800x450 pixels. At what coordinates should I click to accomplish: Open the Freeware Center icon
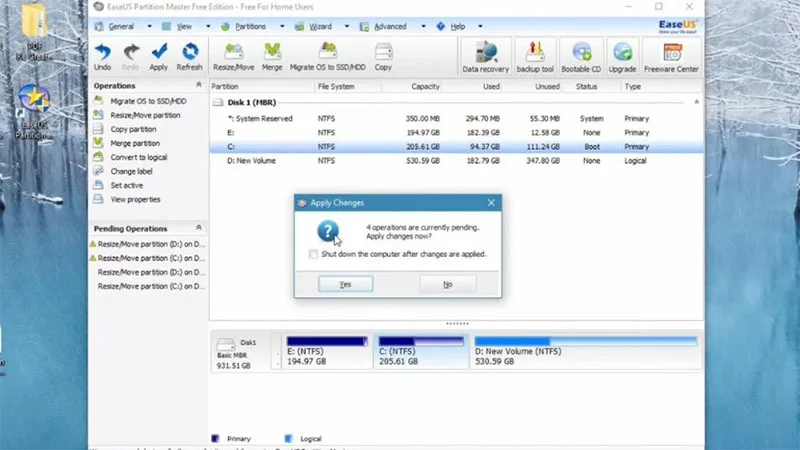click(671, 56)
